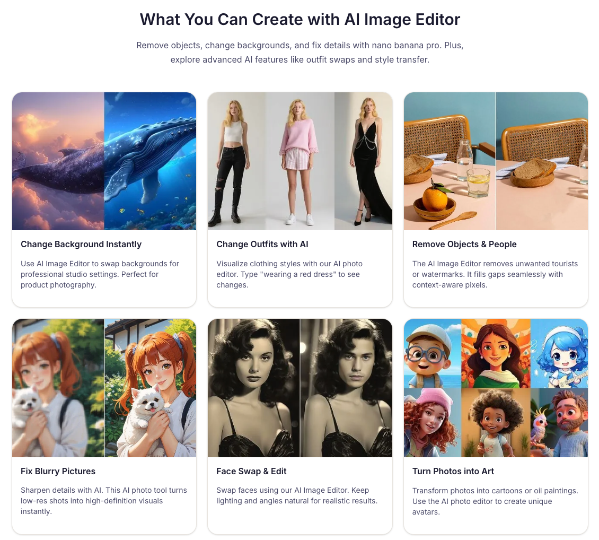Open the anime girl with puppy image
The image size is (599, 540).
click(104, 388)
